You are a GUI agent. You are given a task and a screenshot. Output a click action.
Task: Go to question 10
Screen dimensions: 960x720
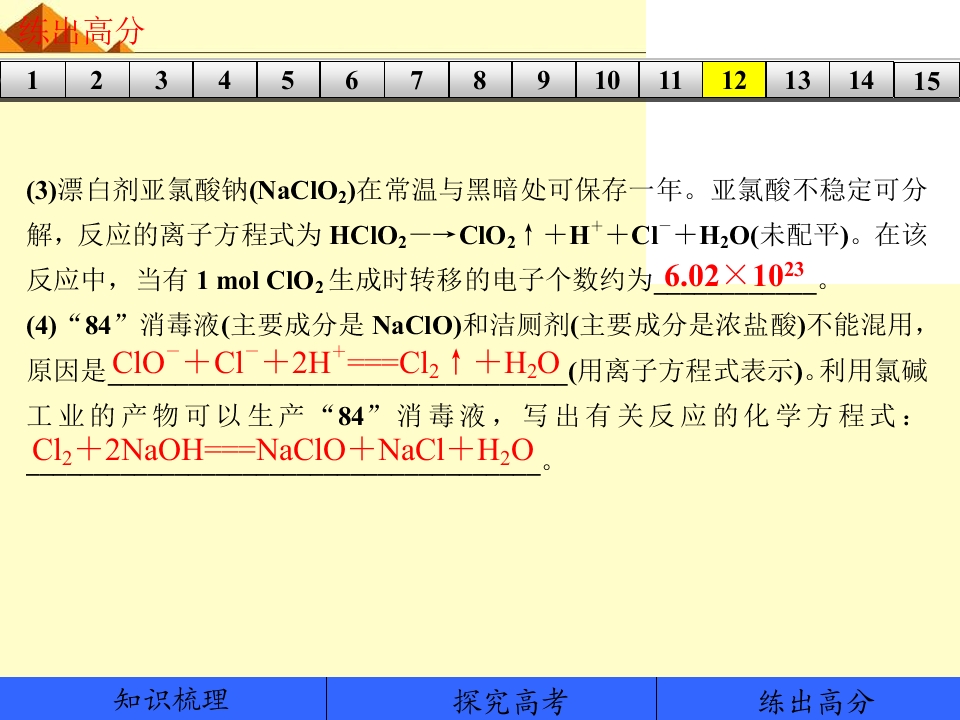tap(607, 80)
